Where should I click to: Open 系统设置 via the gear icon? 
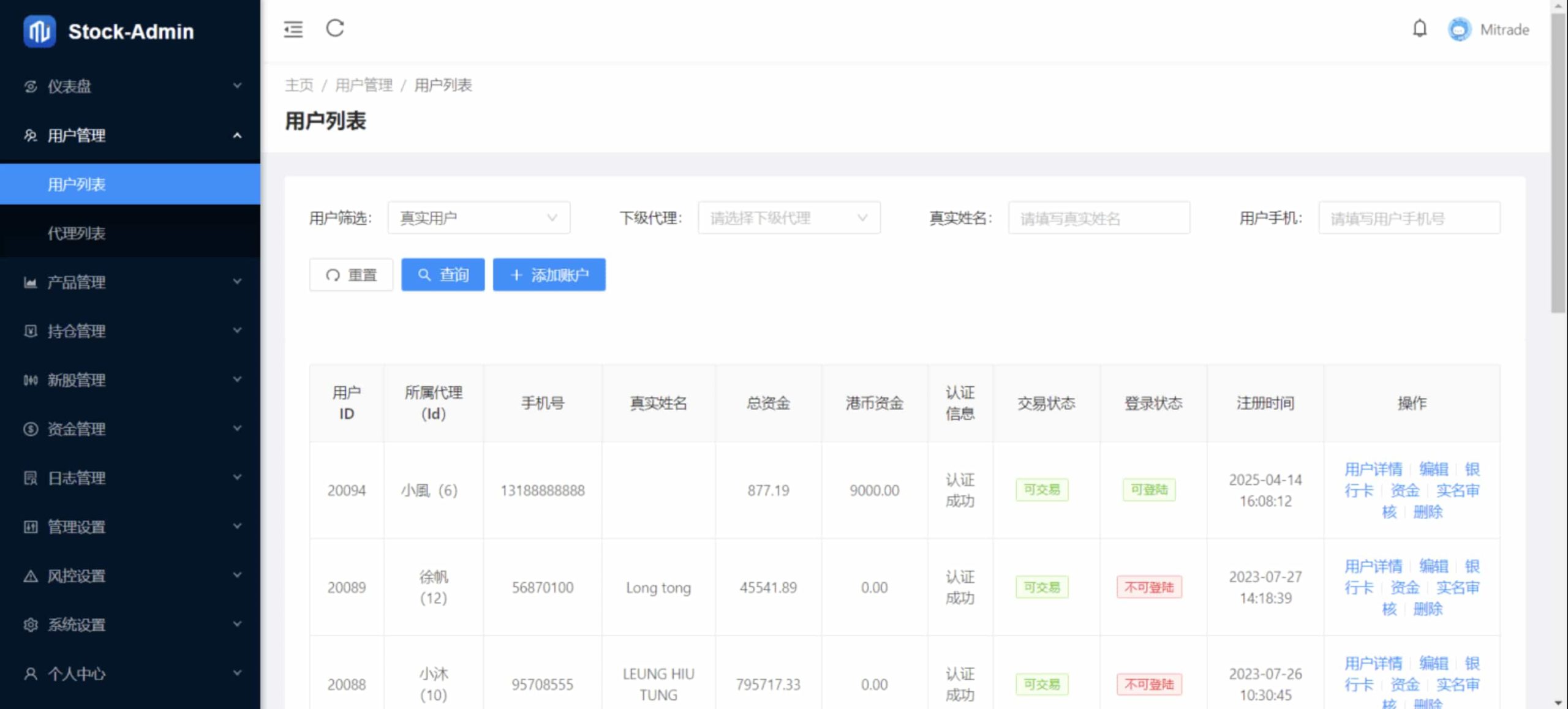pos(30,625)
